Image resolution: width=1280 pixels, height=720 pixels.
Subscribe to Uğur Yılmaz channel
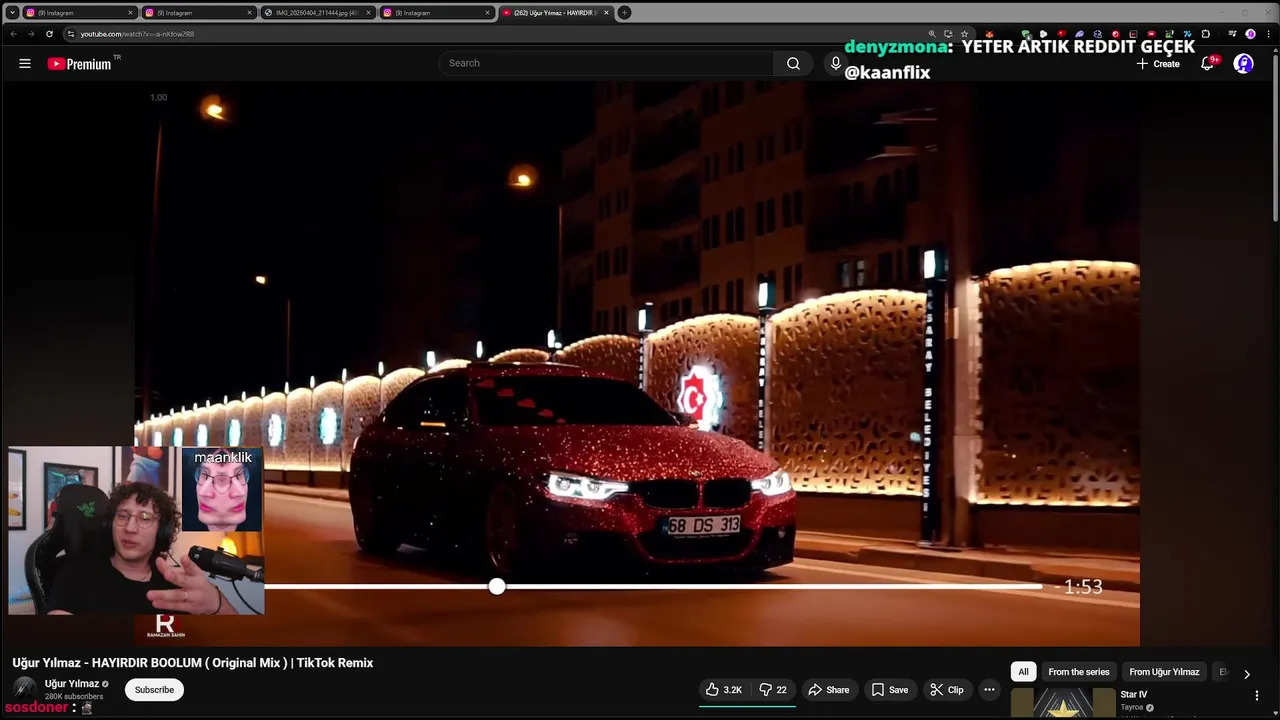154,689
